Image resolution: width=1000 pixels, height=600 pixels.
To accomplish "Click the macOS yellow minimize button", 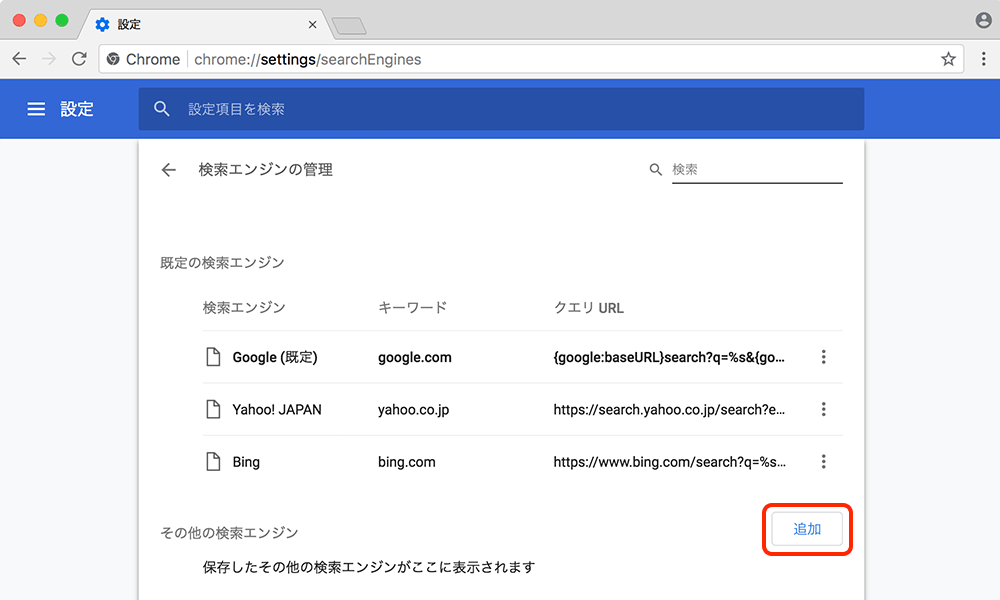I will point(40,20).
